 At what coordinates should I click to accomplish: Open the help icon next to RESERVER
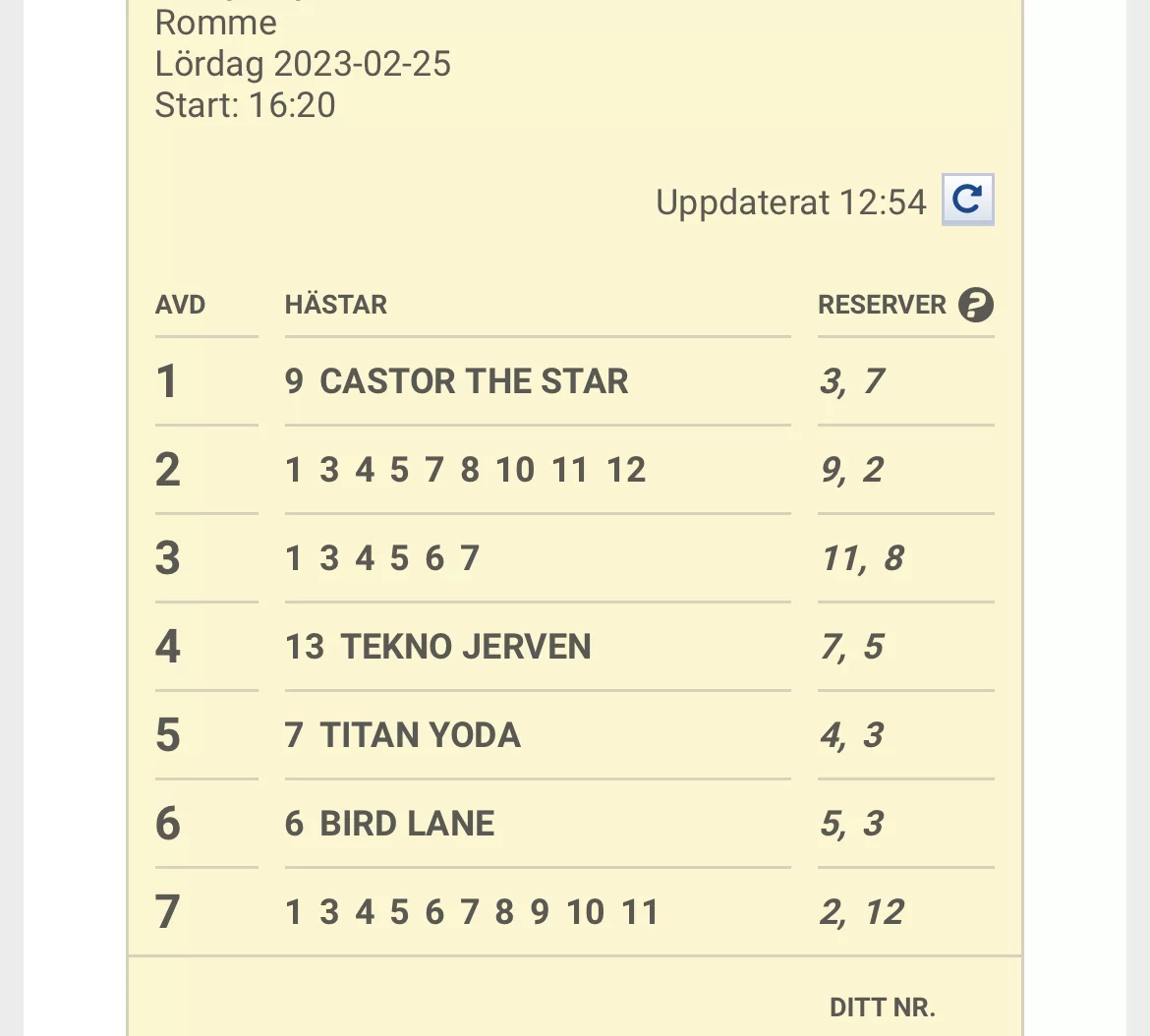[x=975, y=305]
